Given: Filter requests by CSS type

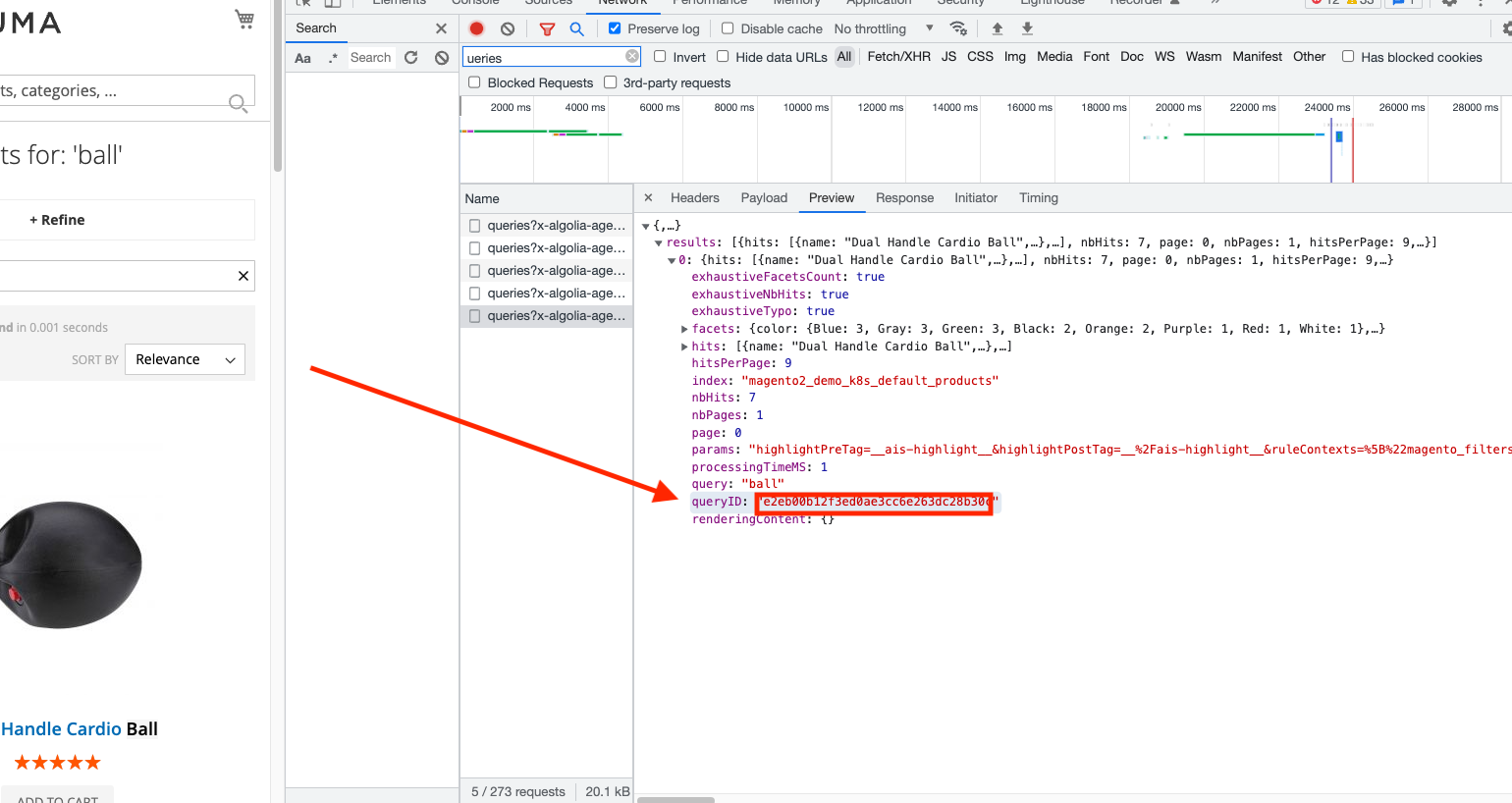Looking at the screenshot, I should click(x=980, y=57).
